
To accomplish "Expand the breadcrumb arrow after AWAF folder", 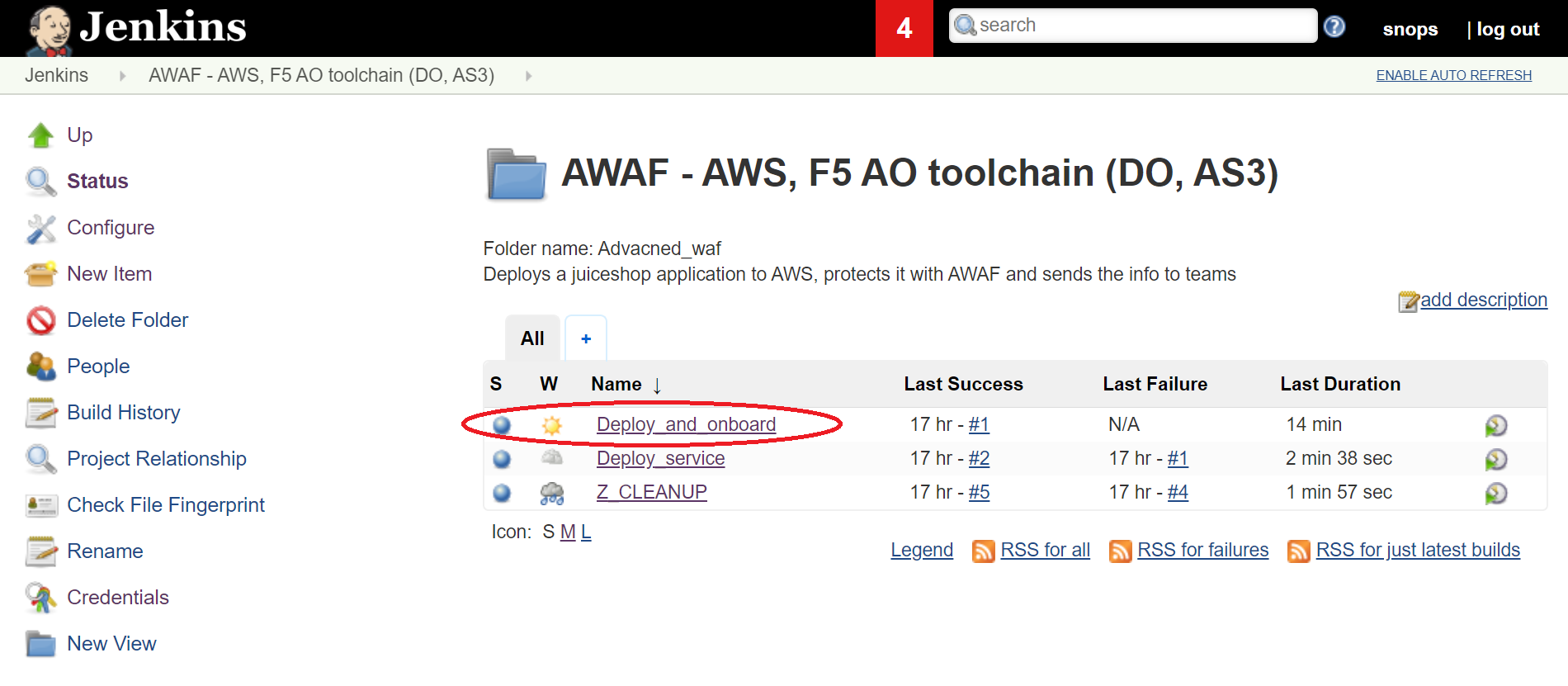I will pos(528,76).
